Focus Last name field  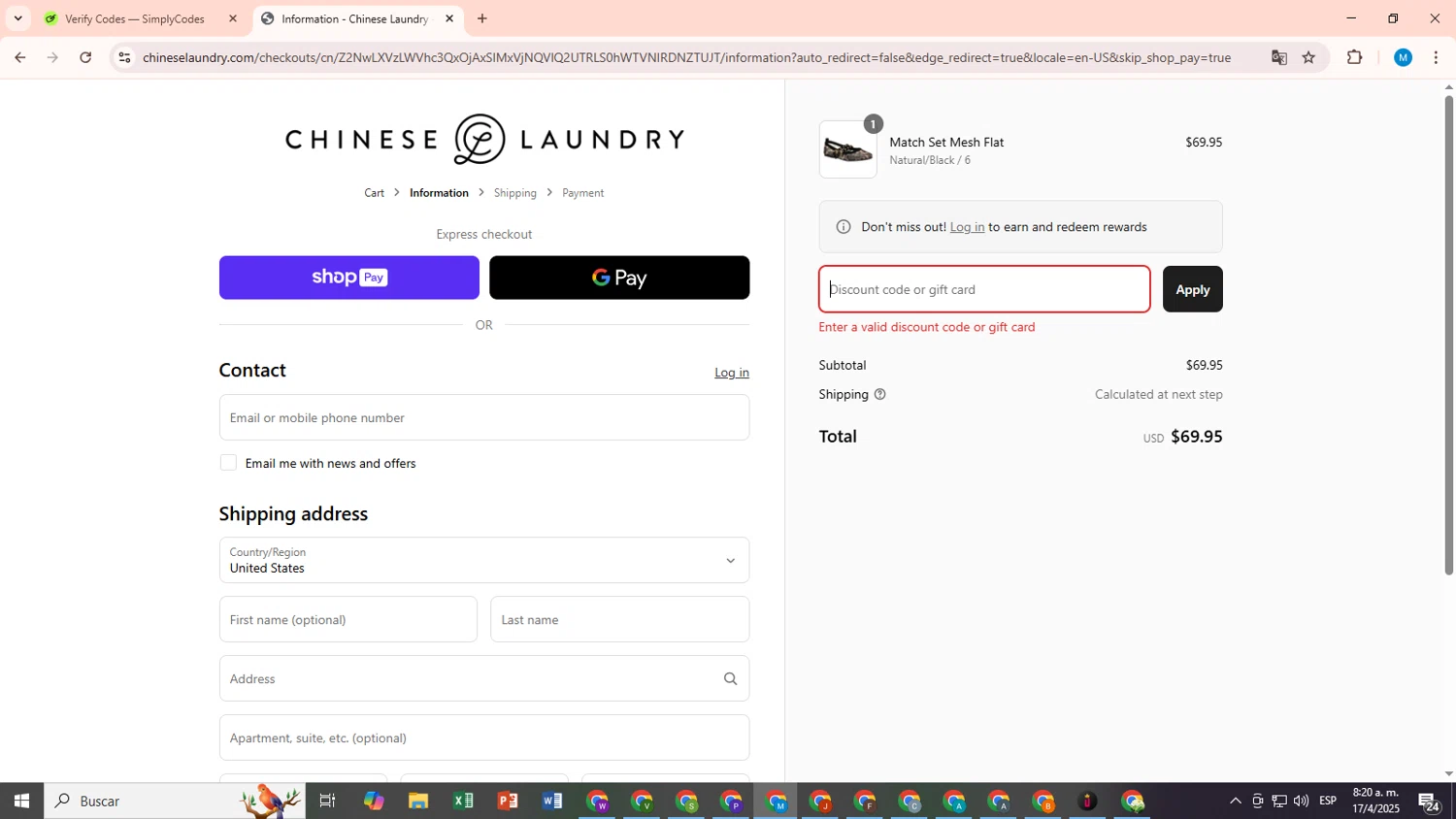coord(620,619)
